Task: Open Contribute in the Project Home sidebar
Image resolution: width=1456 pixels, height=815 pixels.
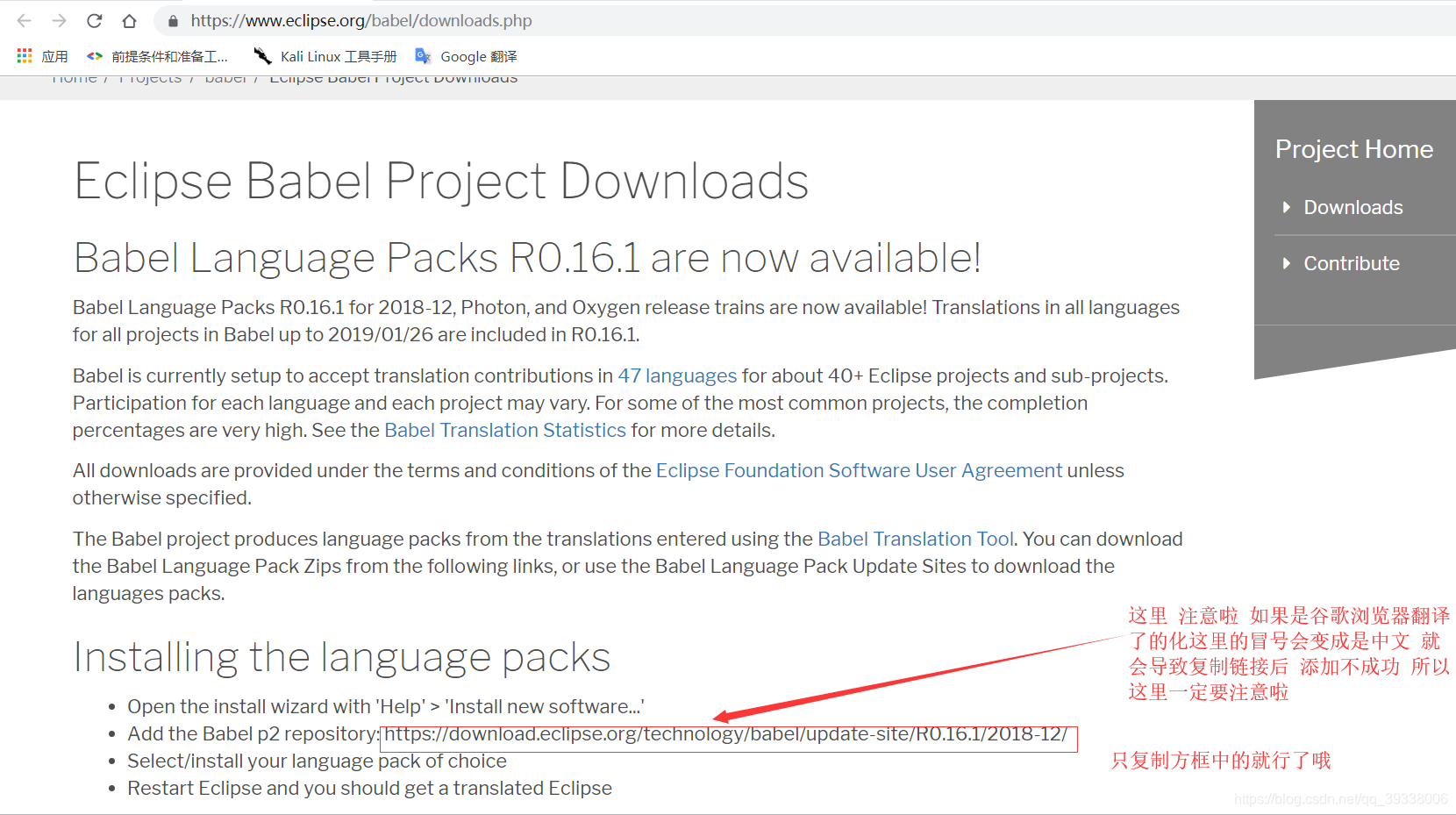Action: click(x=1352, y=263)
